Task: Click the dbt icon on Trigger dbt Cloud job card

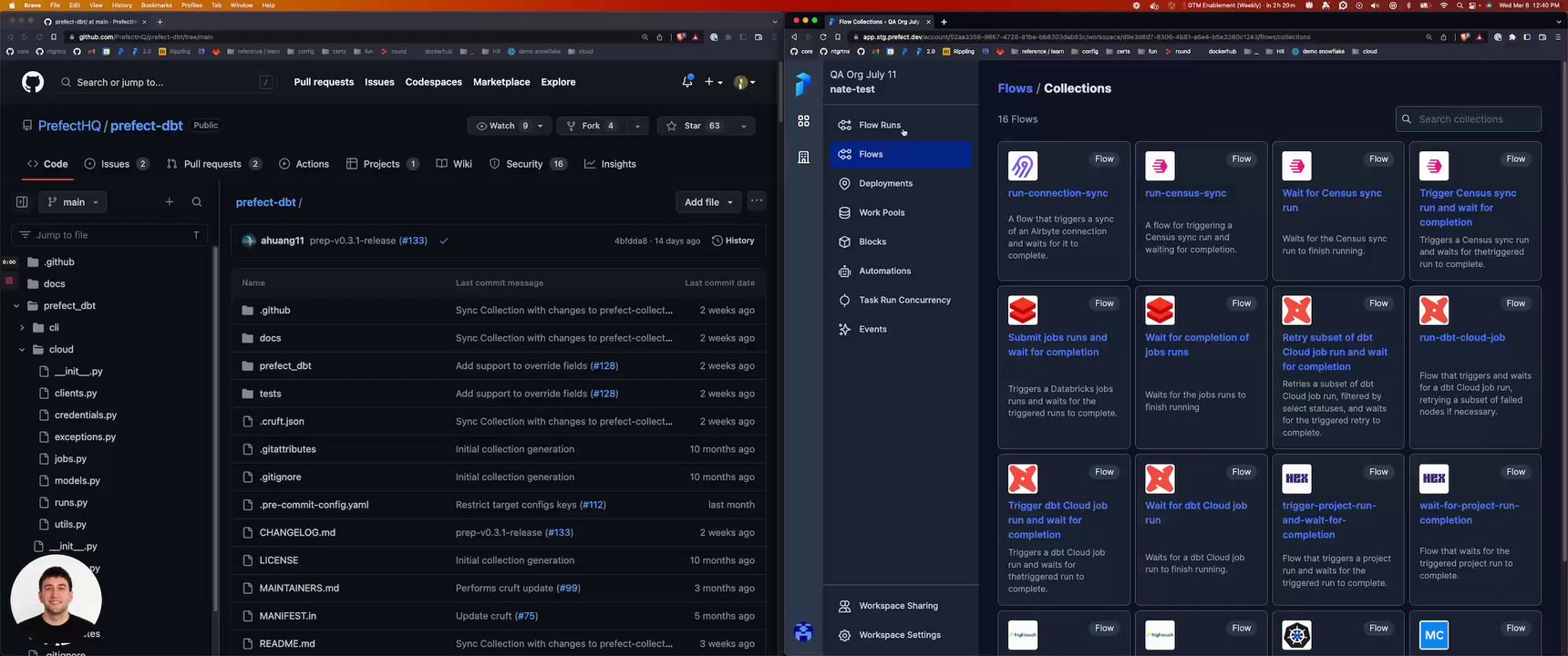Action: (1023, 478)
